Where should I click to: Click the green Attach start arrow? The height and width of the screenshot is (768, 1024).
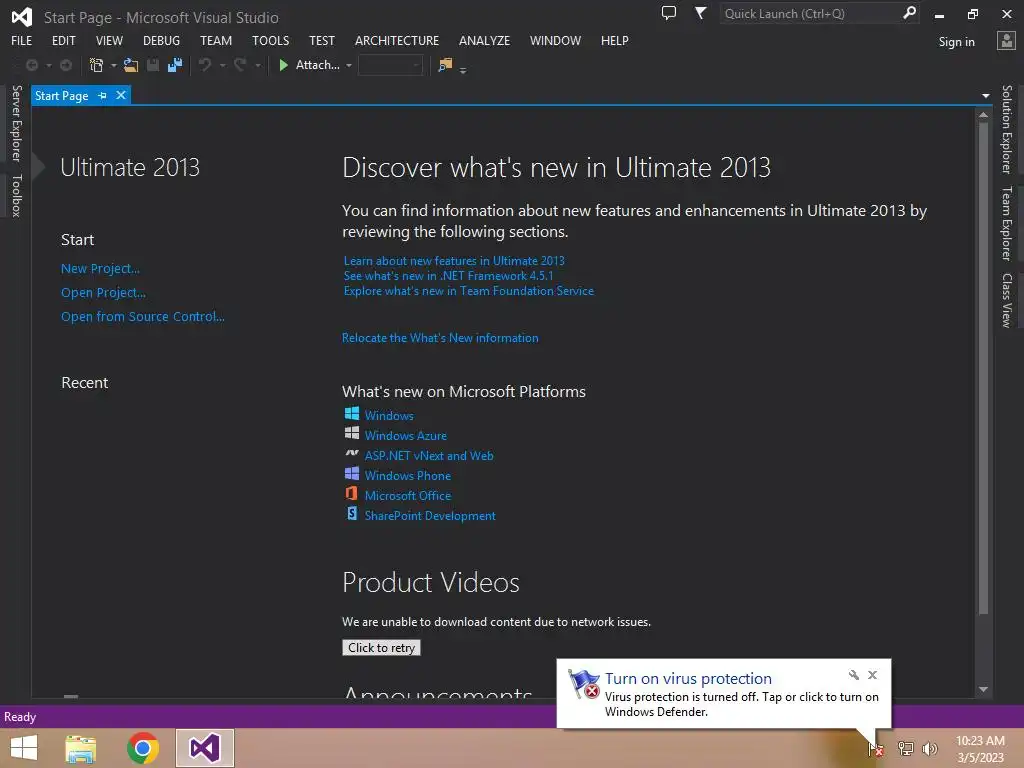[283, 65]
